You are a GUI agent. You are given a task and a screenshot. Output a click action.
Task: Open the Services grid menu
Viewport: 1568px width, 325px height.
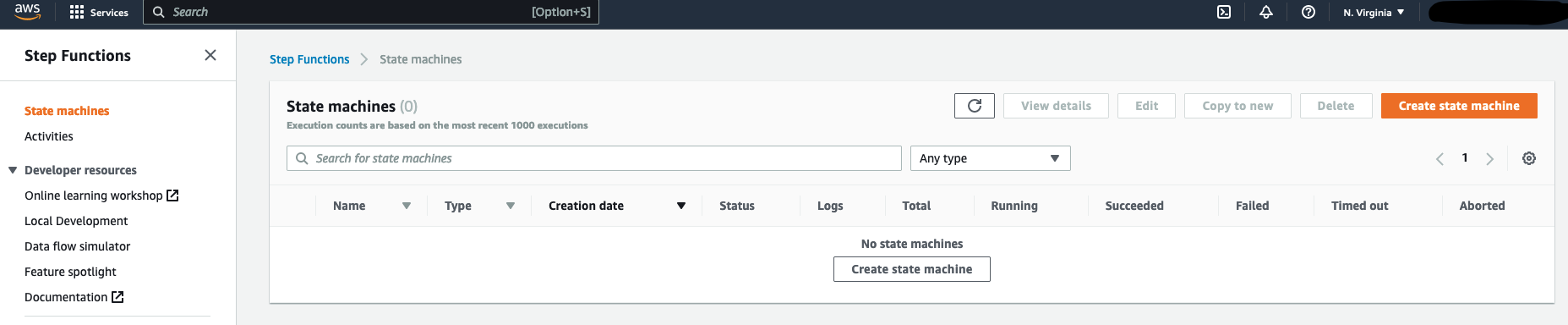(99, 12)
